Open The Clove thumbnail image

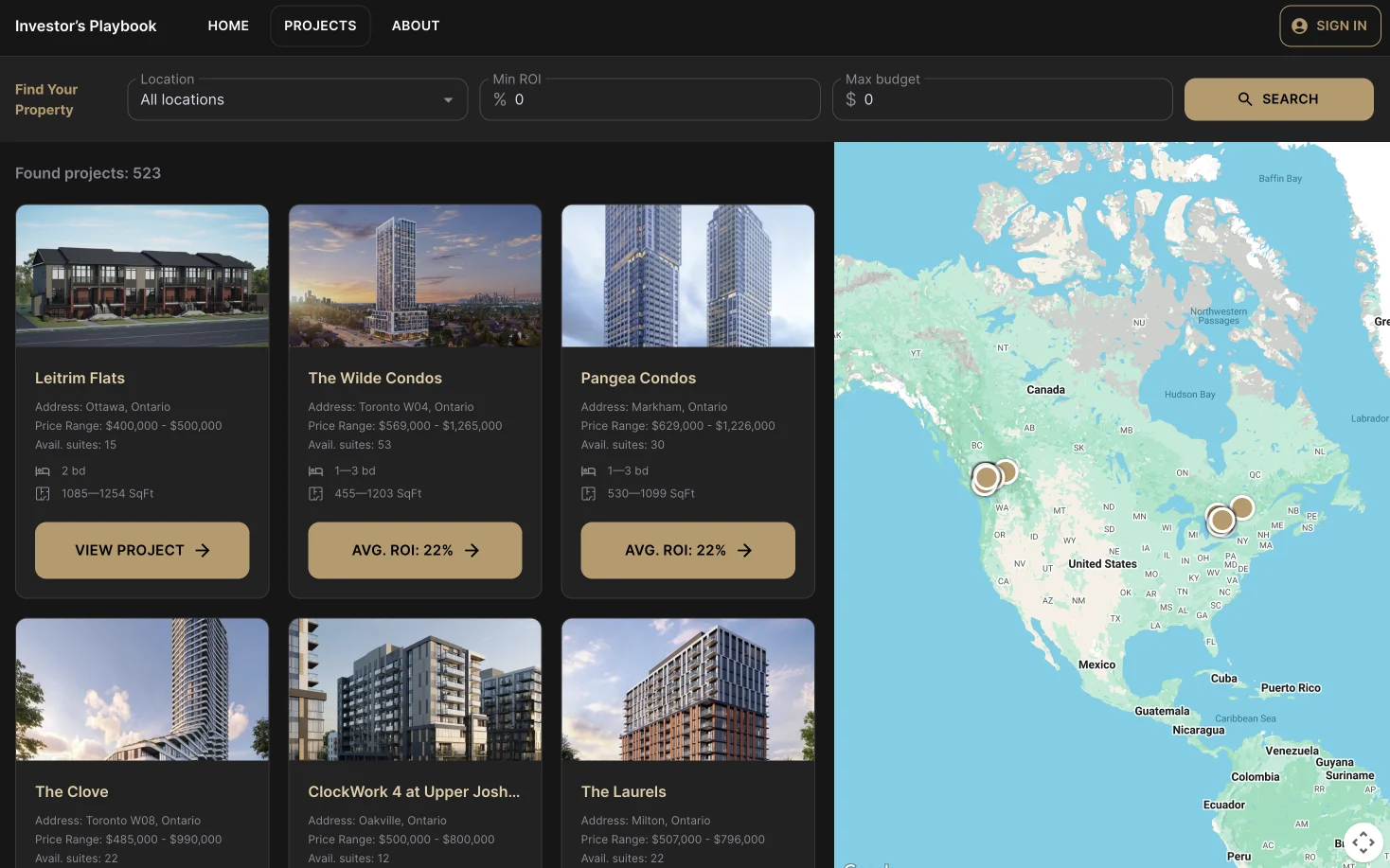[x=142, y=689]
